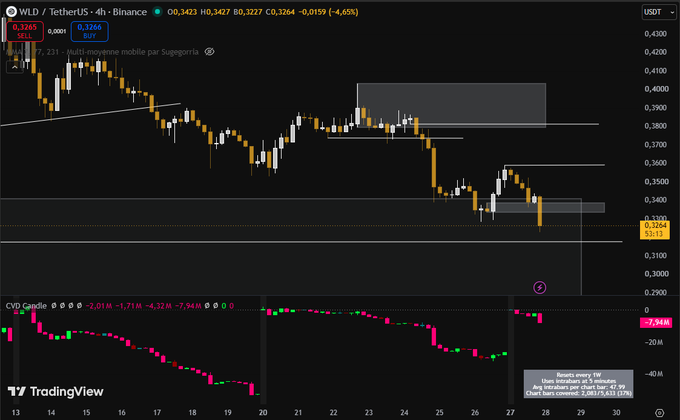Click the CVD value −2,01M in legend
Viewport: 680px width, 420px height.
(x=99, y=306)
